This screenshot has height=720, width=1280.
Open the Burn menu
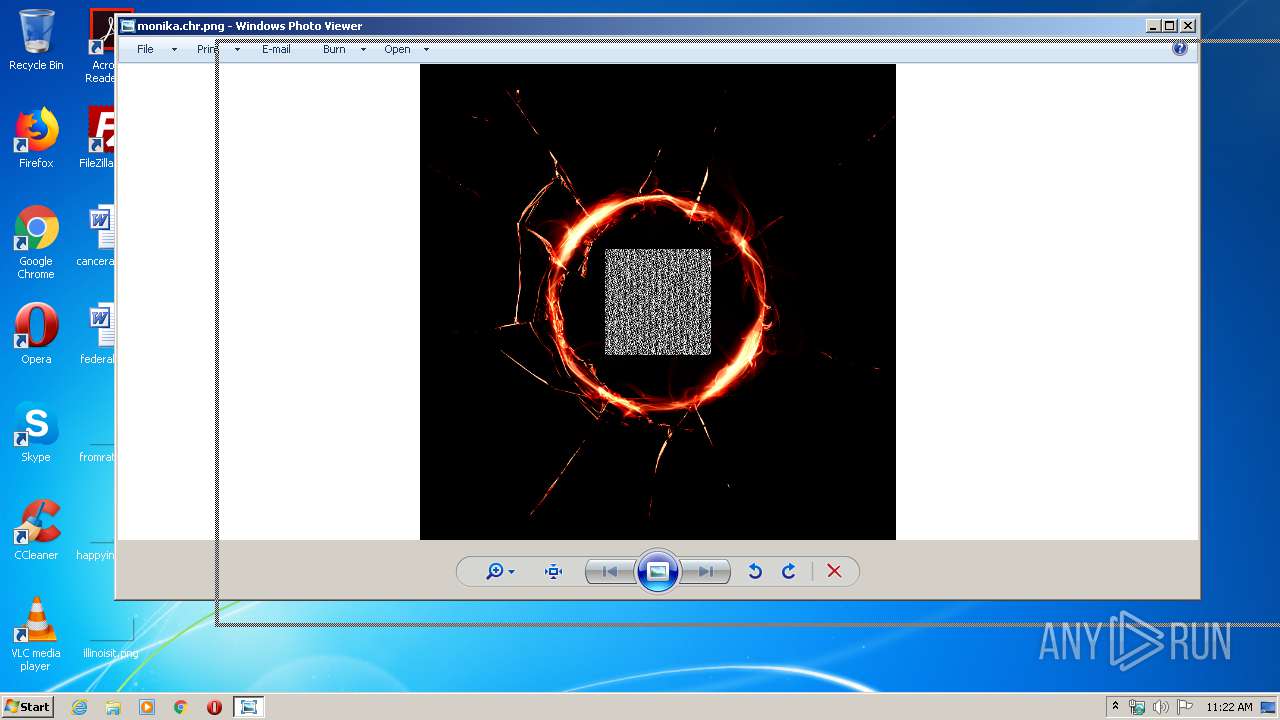[334, 49]
